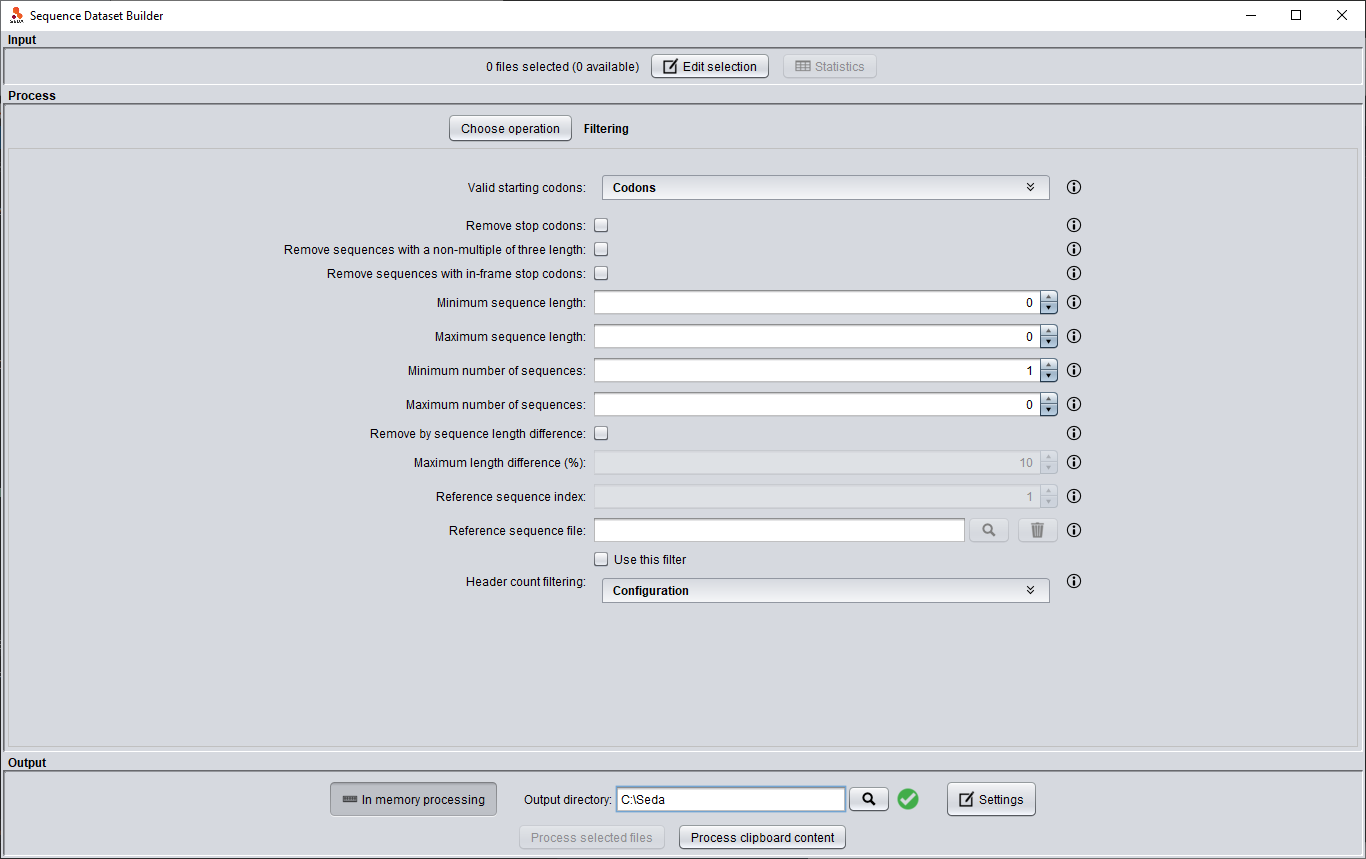1366x859 pixels.
Task: Open info for Header count filtering
Action: point(1074,581)
